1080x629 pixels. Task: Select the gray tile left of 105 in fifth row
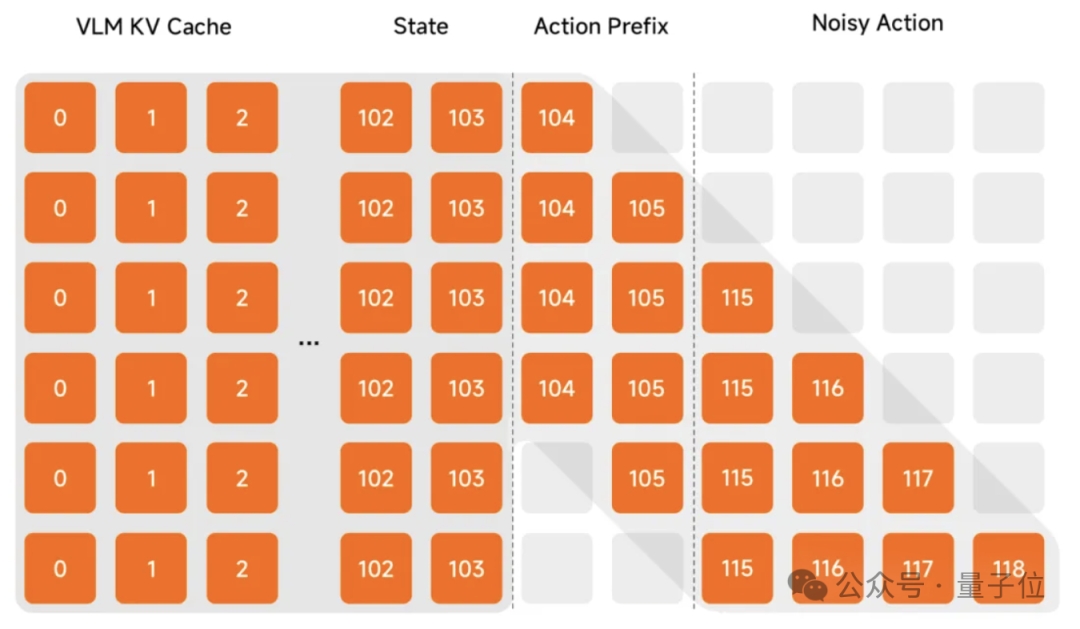click(x=556, y=478)
